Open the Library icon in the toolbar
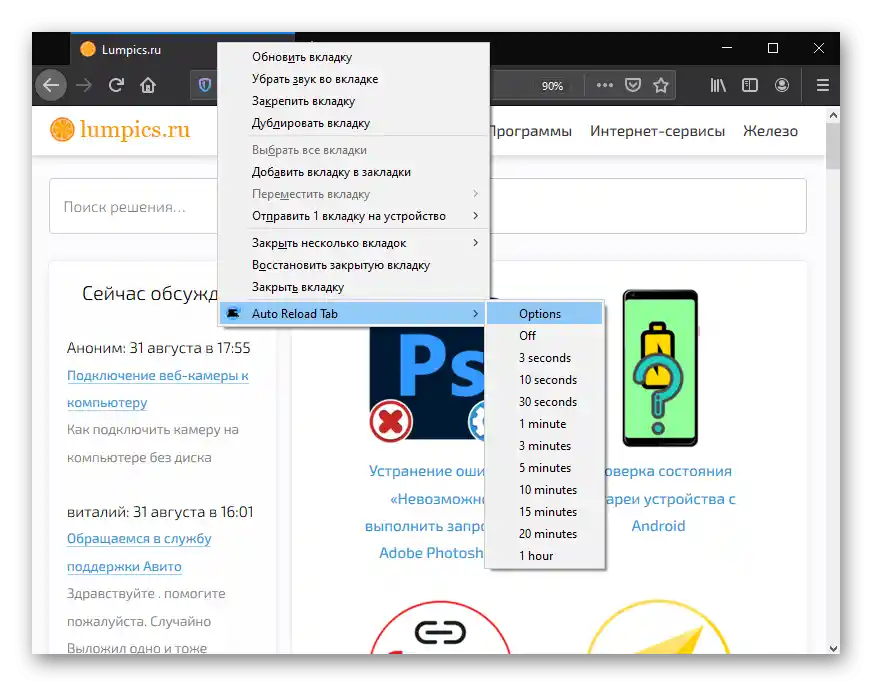 pyautogui.click(x=718, y=85)
